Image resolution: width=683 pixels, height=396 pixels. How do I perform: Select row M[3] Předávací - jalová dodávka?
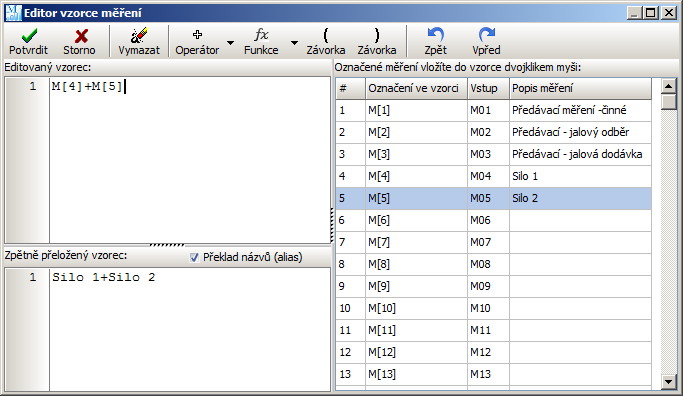click(x=494, y=154)
